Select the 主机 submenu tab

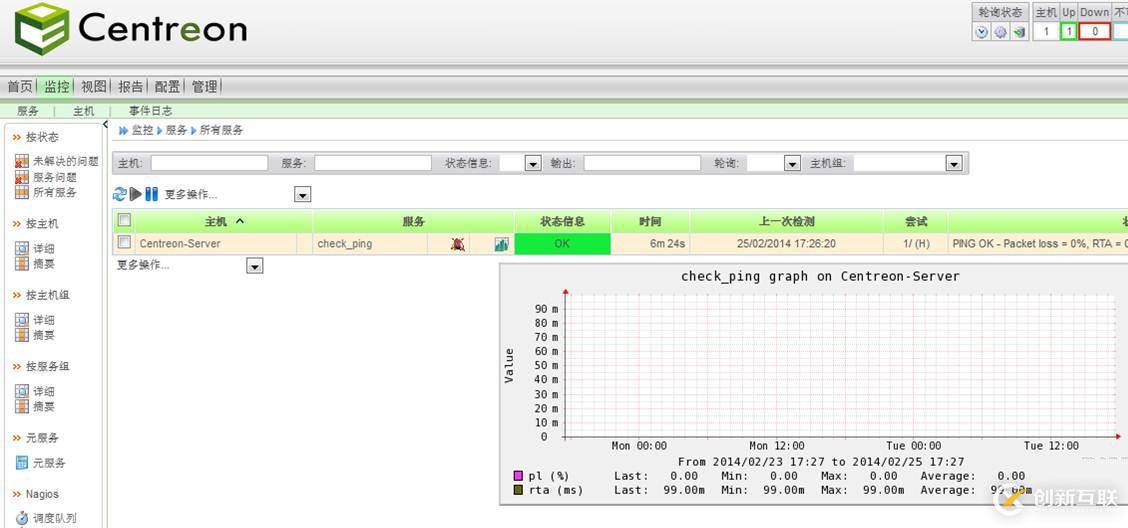[83, 111]
